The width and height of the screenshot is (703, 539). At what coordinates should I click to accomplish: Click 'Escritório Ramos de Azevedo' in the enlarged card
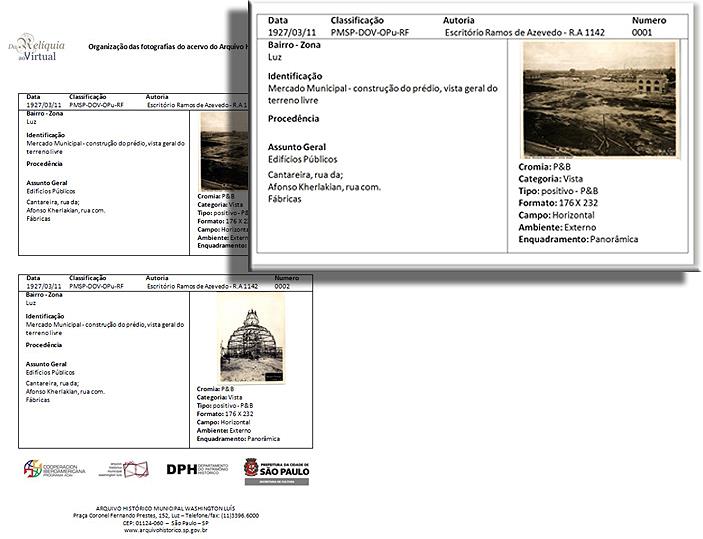tap(502, 32)
